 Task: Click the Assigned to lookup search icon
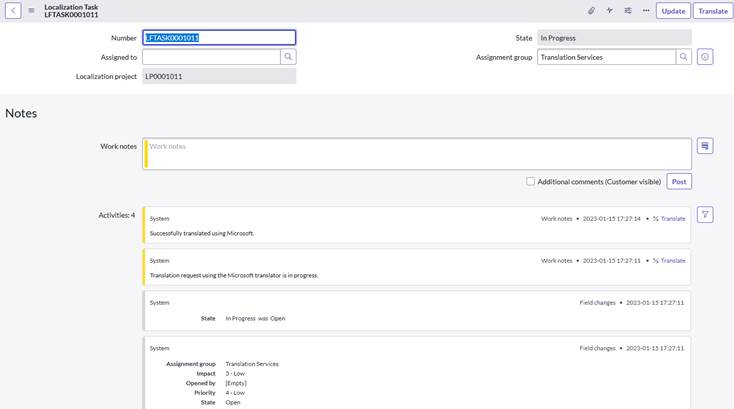(x=288, y=57)
